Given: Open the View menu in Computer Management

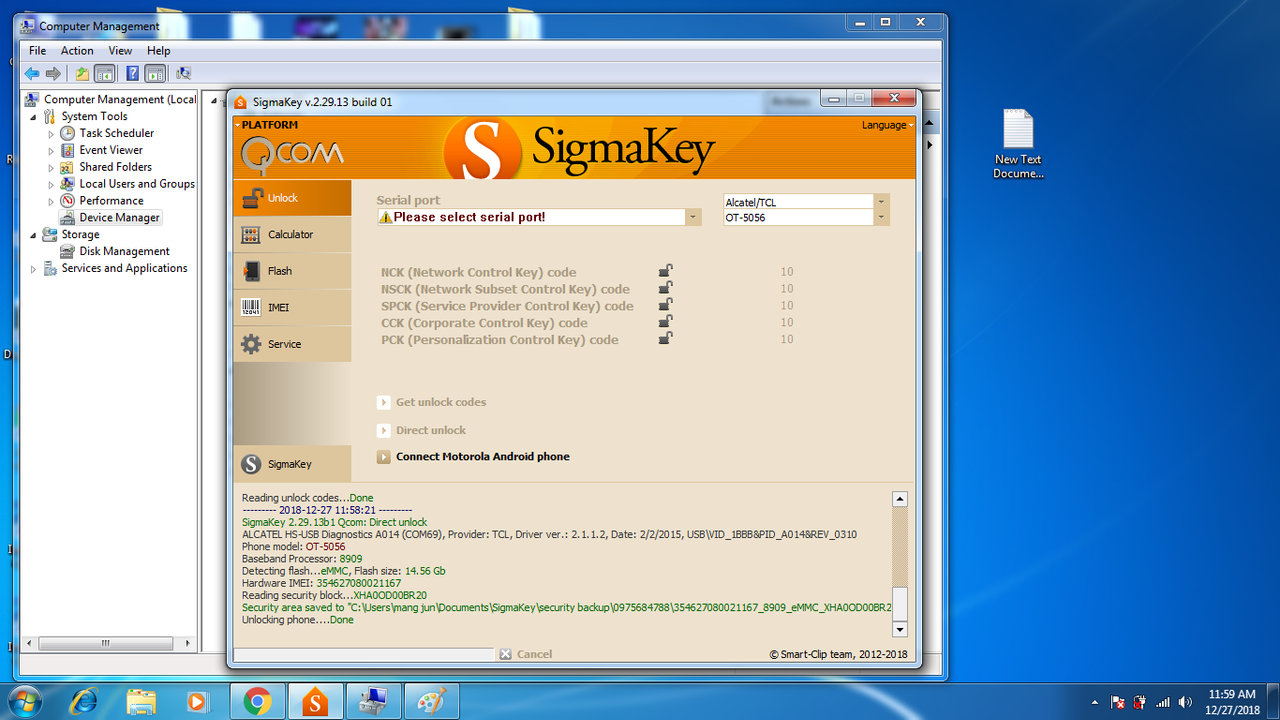Looking at the screenshot, I should (120, 50).
